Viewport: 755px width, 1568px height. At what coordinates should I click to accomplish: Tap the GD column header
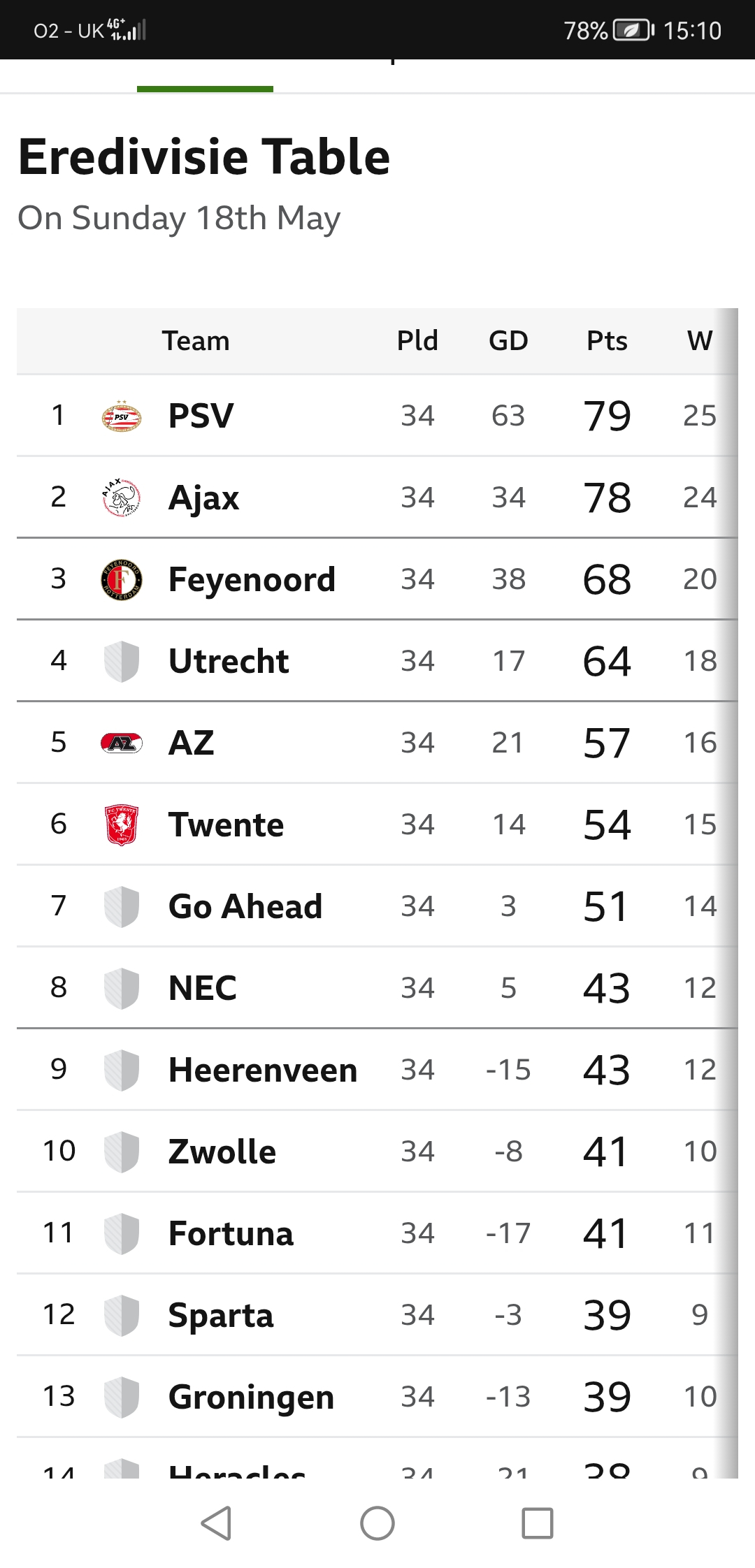(508, 341)
